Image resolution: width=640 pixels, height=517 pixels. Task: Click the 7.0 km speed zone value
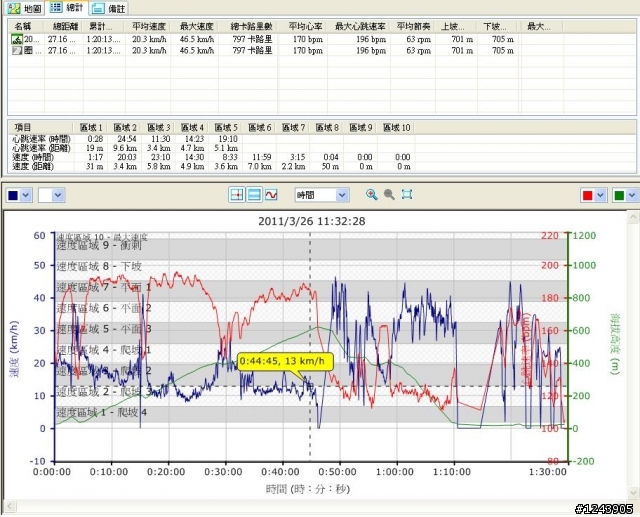(260, 166)
